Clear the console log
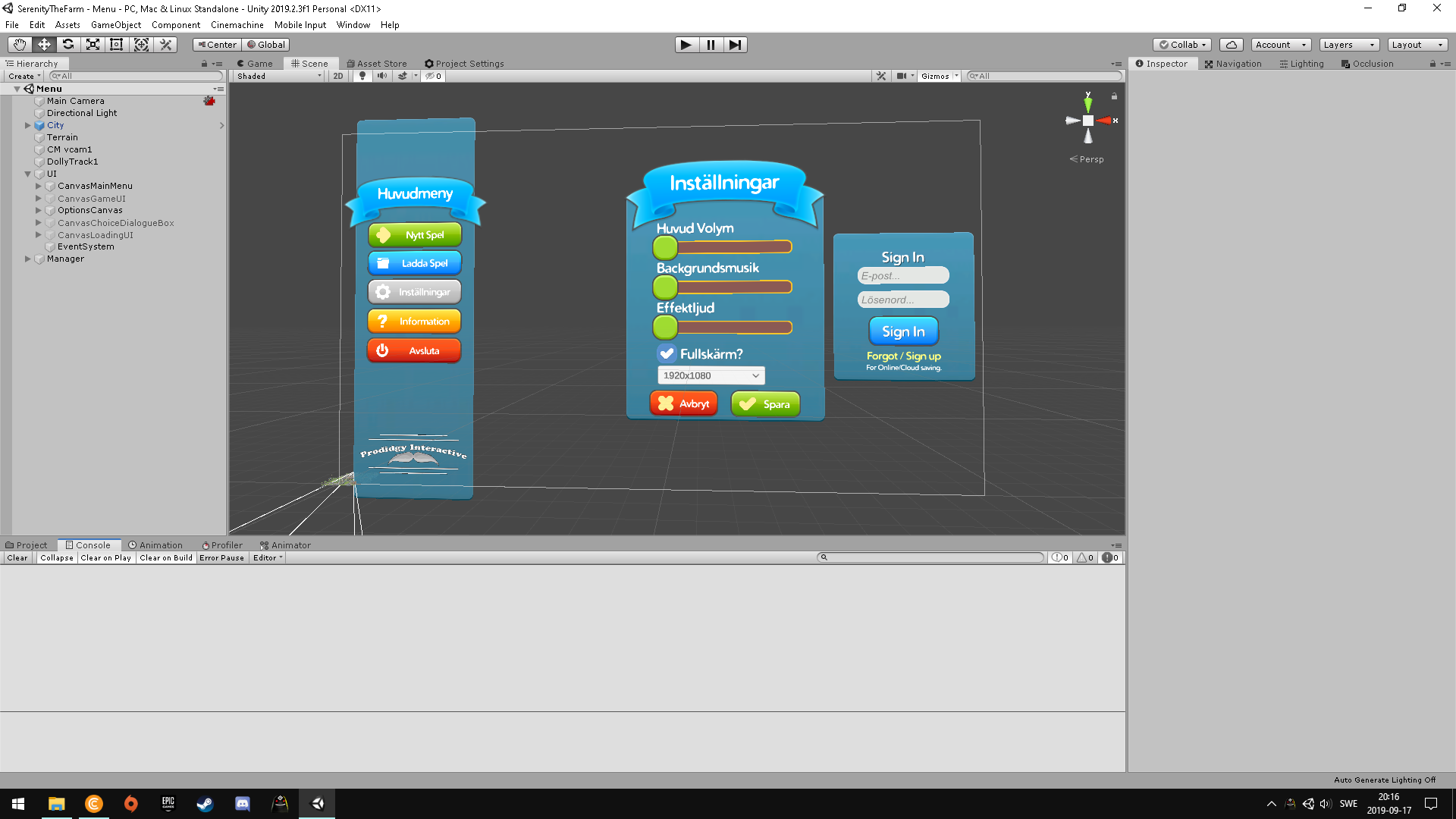Screen dimensions: 1456x819 click(17, 558)
